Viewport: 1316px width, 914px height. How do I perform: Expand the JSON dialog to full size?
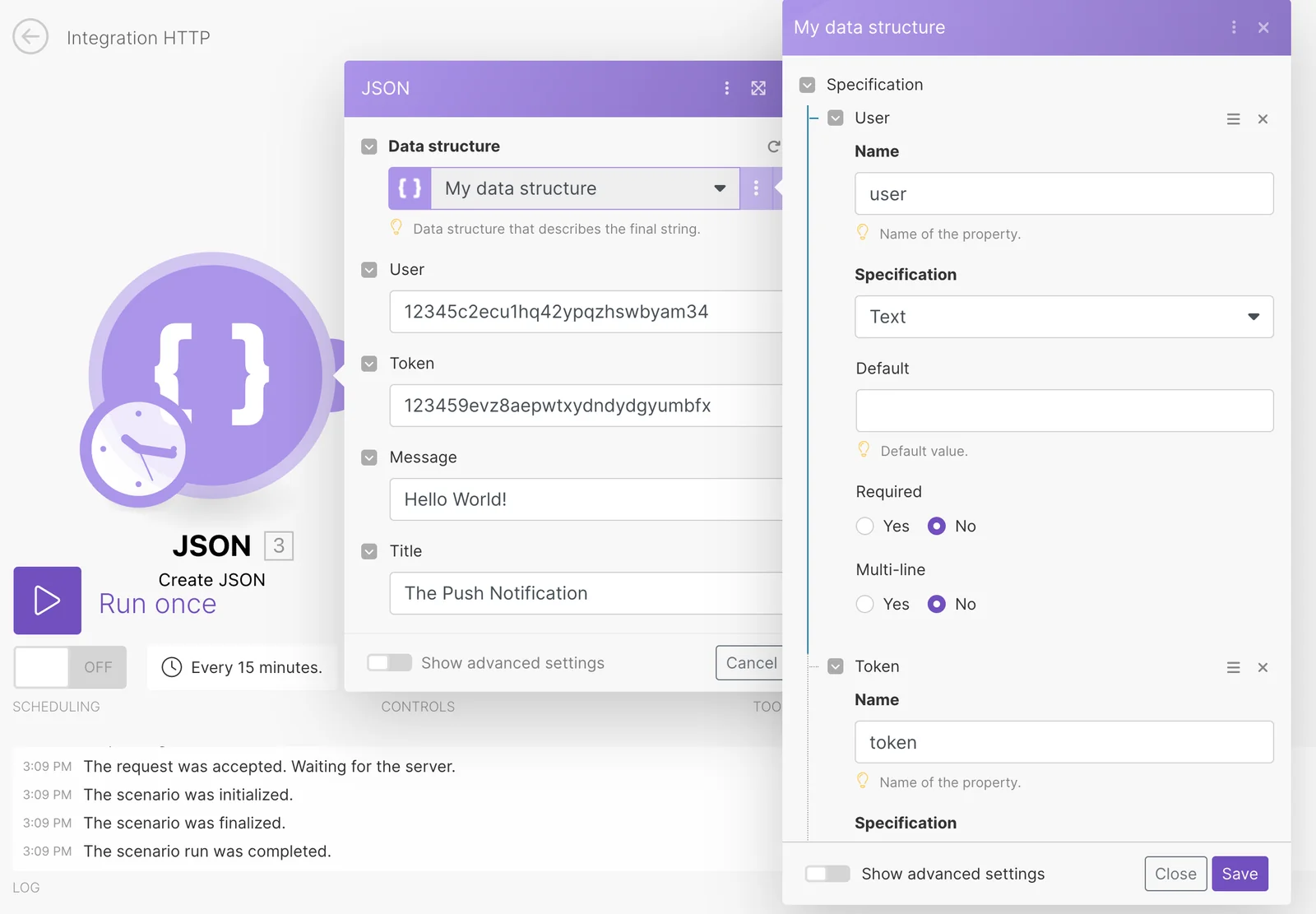click(x=758, y=88)
